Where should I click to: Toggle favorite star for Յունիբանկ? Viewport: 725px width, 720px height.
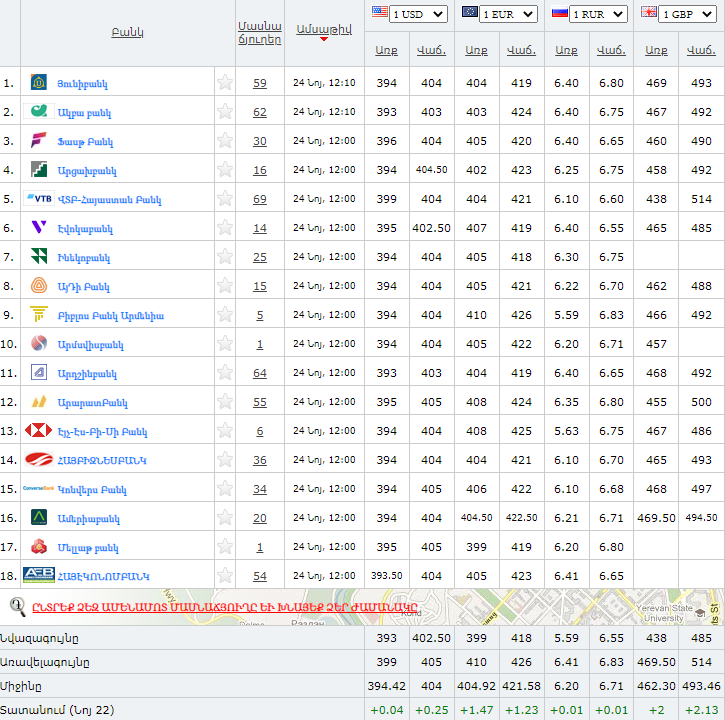tap(225, 82)
